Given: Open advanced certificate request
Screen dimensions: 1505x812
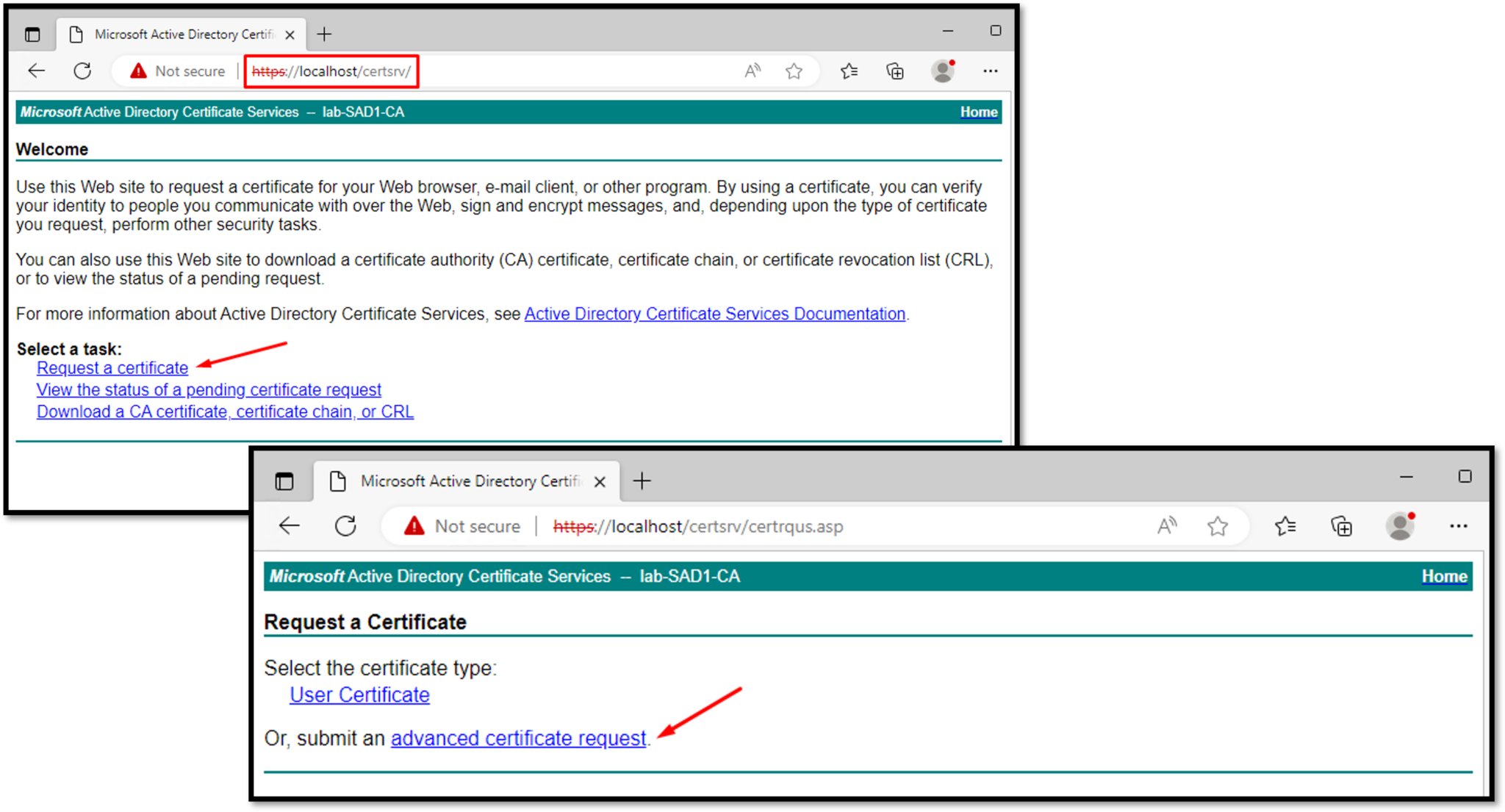Looking at the screenshot, I should click(x=518, y=738).
